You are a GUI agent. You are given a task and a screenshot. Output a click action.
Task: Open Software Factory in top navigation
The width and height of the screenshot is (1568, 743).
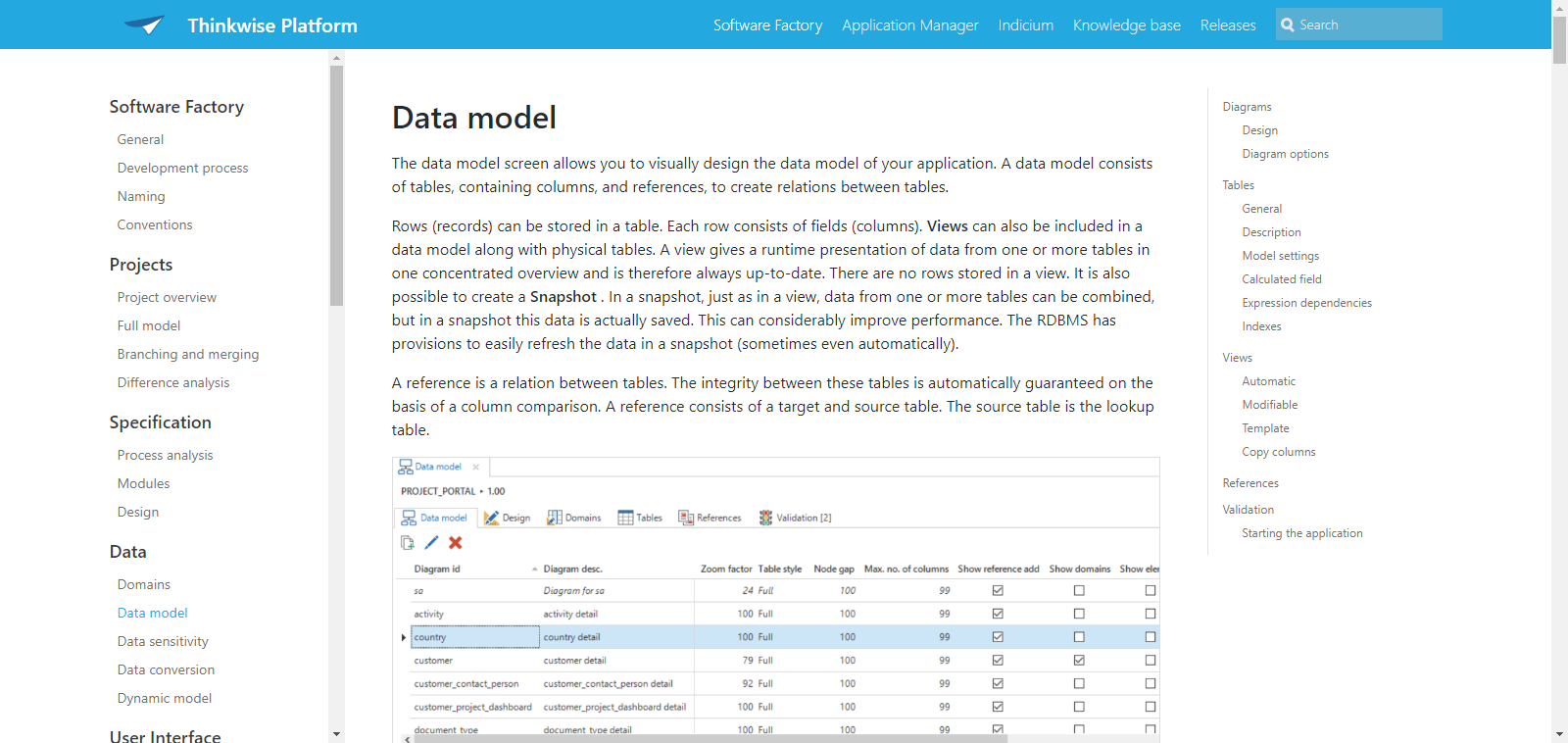tap(767, 25)
